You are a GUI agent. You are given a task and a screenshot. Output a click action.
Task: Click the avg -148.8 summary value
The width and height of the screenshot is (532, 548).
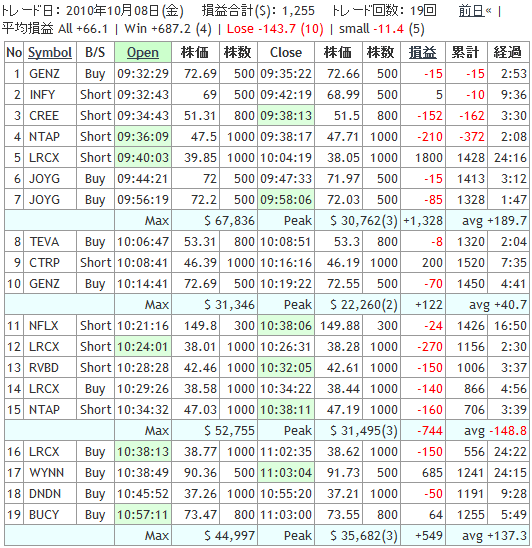point(495,430)
